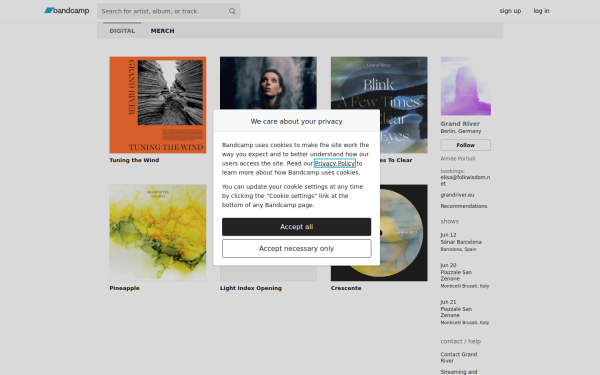Open the grandriver.eu website link

pos(457,195)
